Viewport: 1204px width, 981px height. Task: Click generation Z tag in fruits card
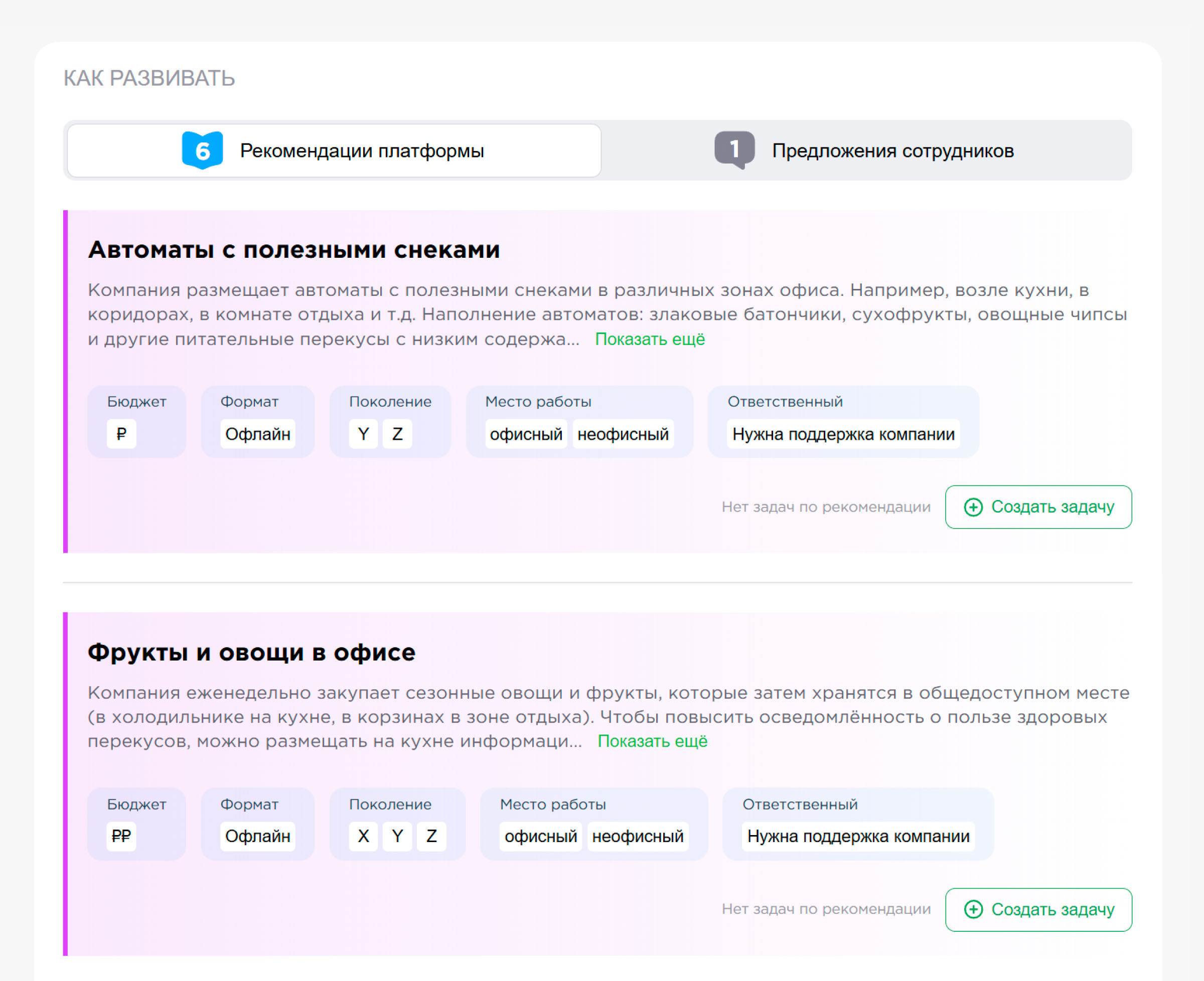click(x=431, y=836)
